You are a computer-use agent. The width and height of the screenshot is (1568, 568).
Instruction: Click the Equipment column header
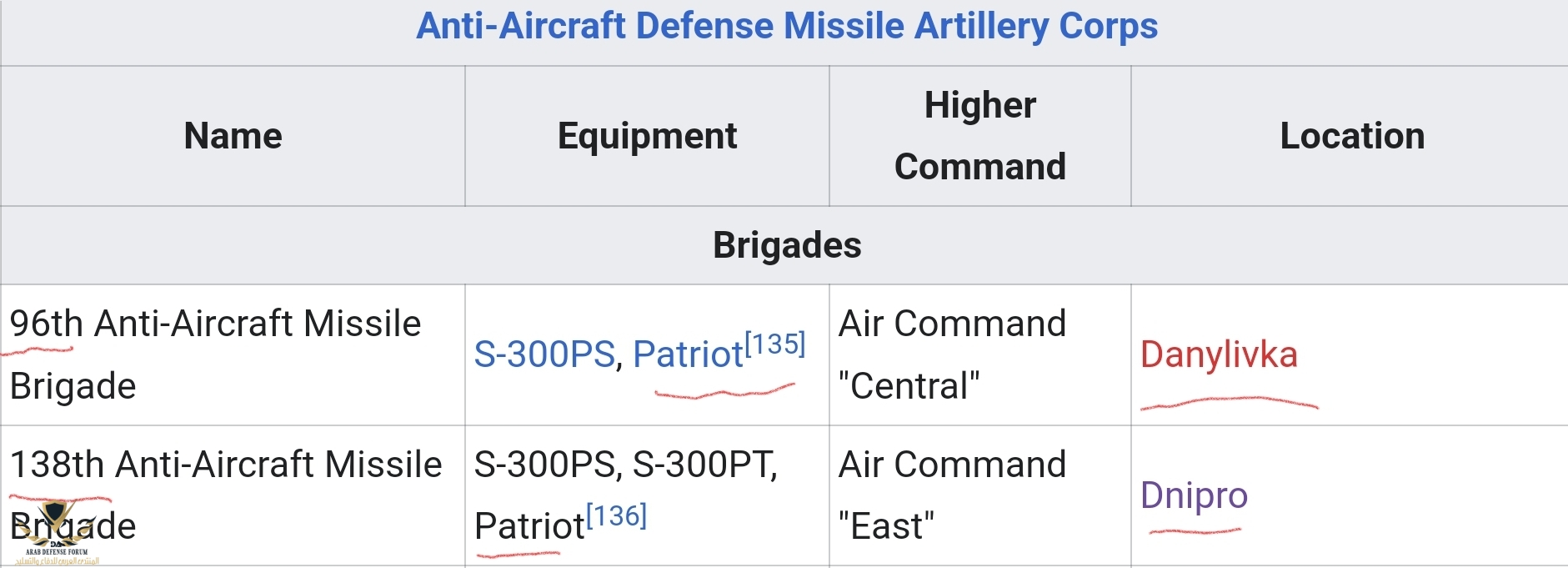[647, 136]
